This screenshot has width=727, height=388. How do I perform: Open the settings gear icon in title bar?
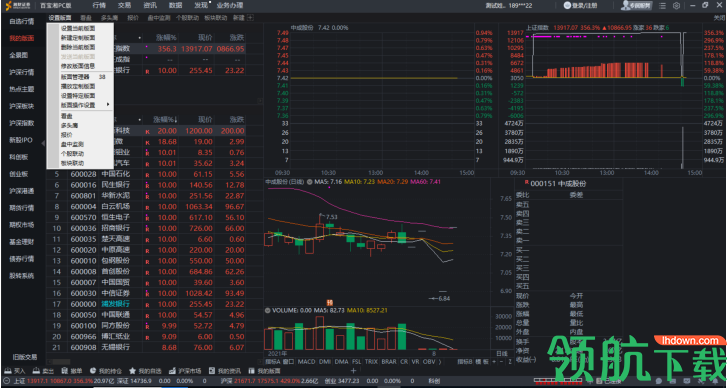676,6
